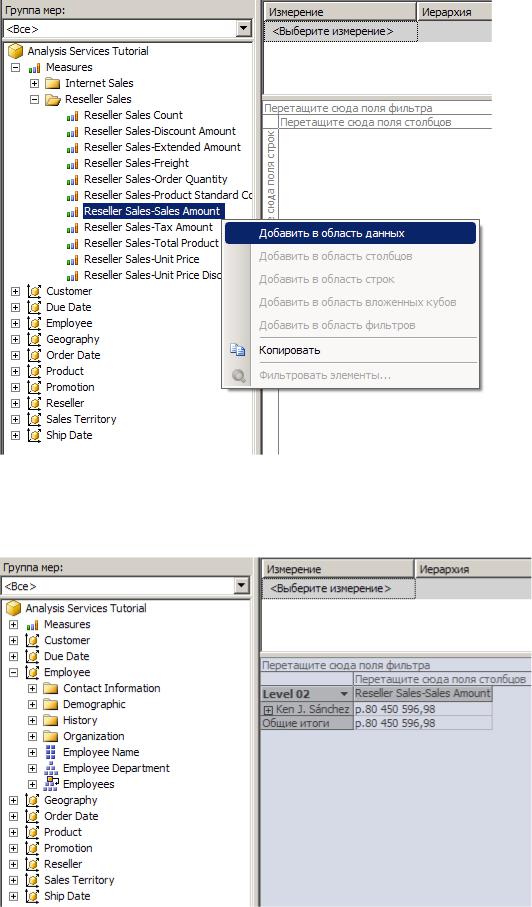Select Добавить в область фильтров

tap(350, 325)
